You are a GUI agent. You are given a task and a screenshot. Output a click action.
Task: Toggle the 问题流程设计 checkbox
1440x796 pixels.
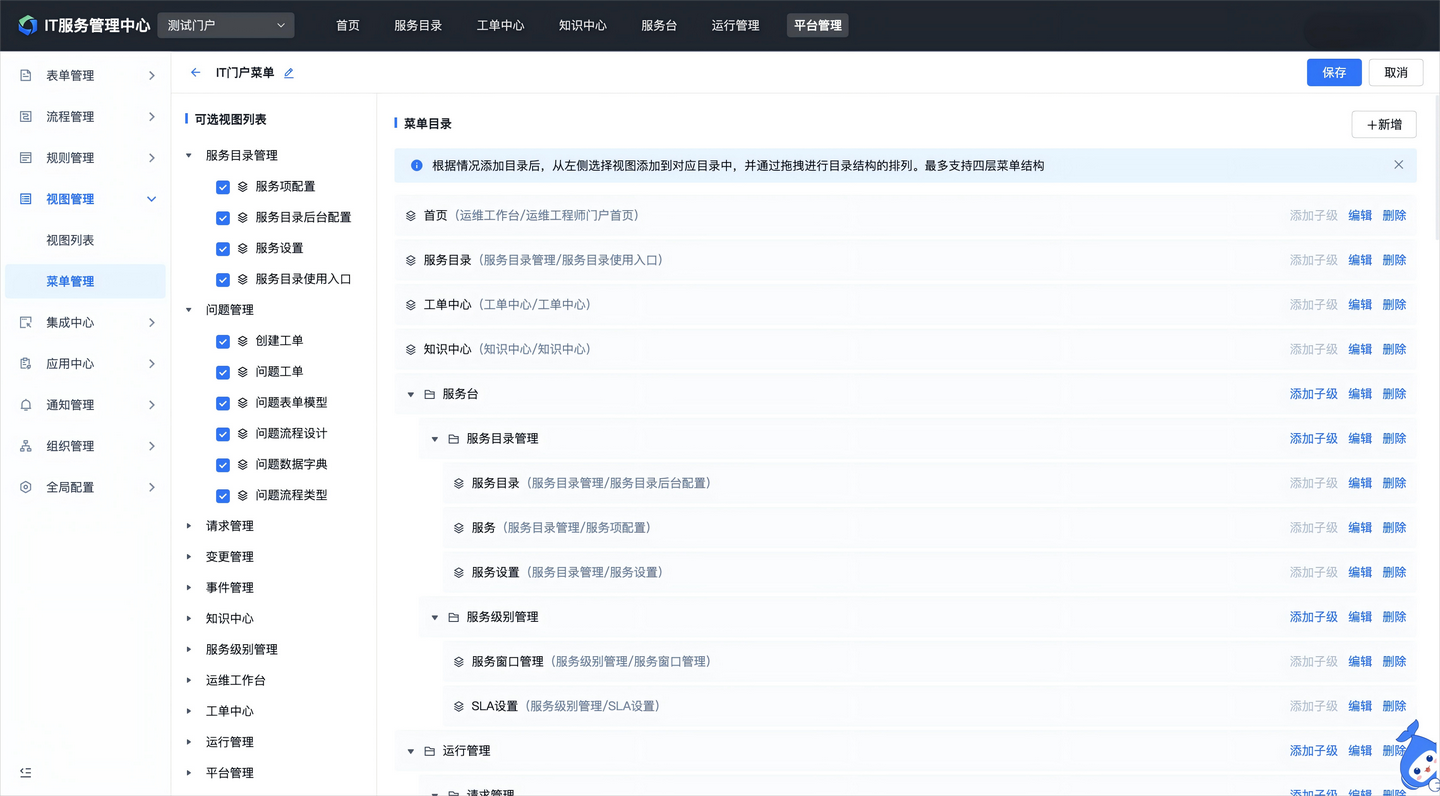click(222, 433)
